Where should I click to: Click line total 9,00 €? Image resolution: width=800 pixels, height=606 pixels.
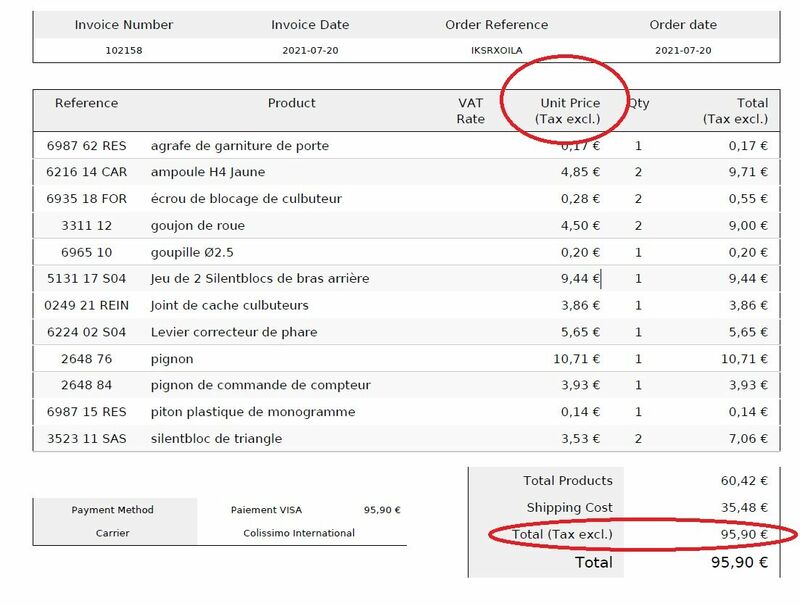tap(748, 225)
